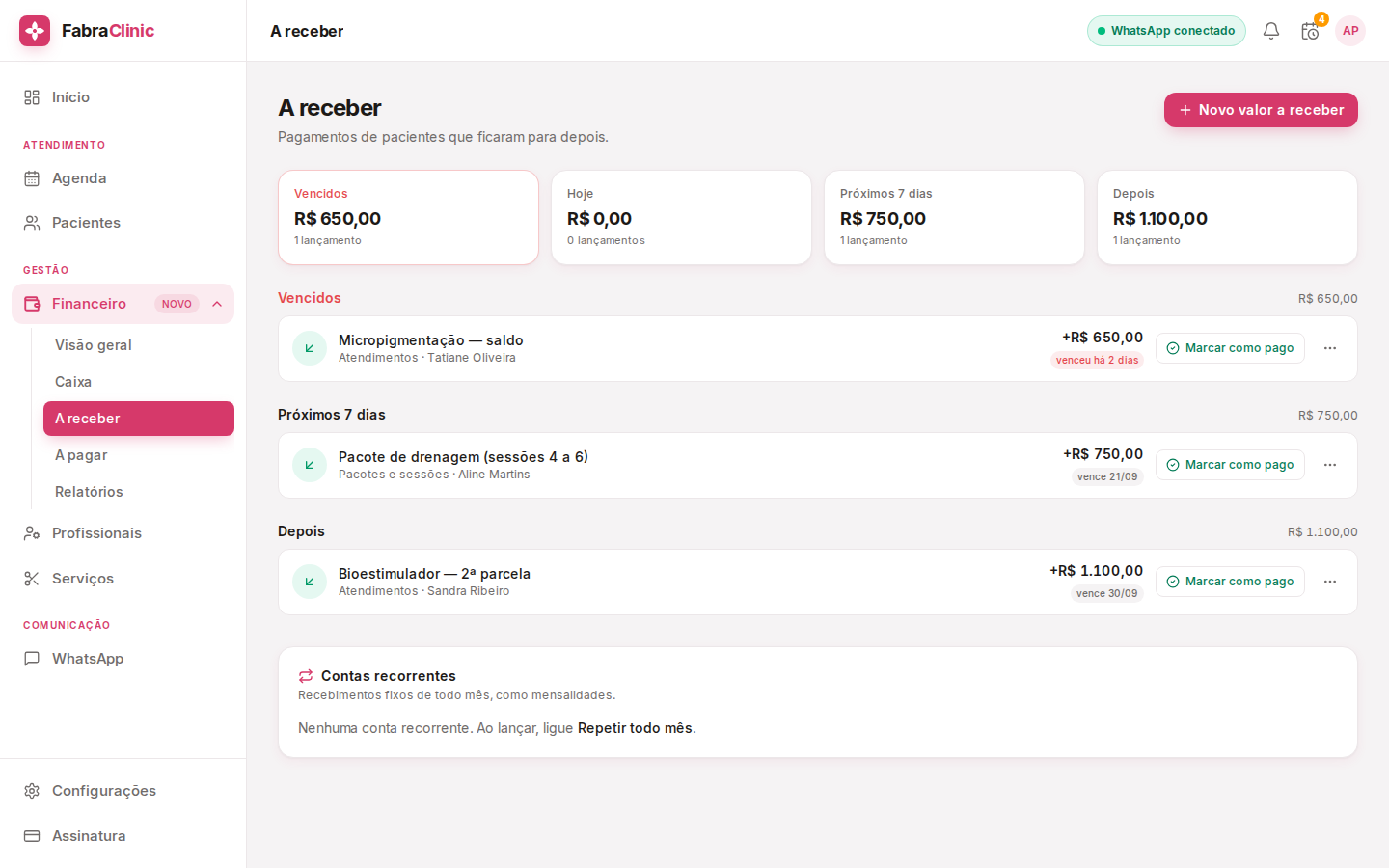Click the FabraClinic logo icon
Viewport: 1389px width, 868px height.
tap(35, 31)
